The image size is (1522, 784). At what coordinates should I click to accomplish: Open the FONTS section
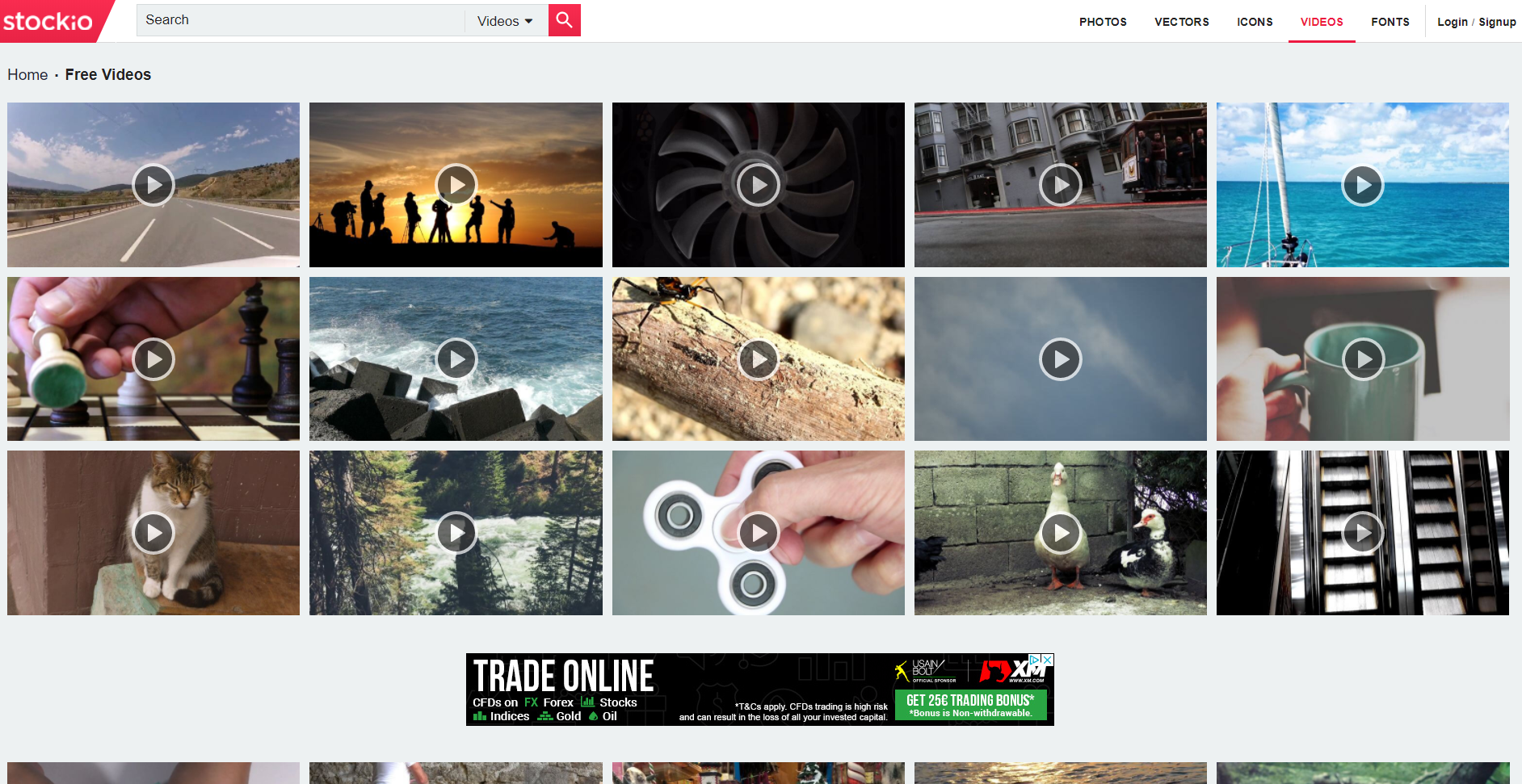1390,22
